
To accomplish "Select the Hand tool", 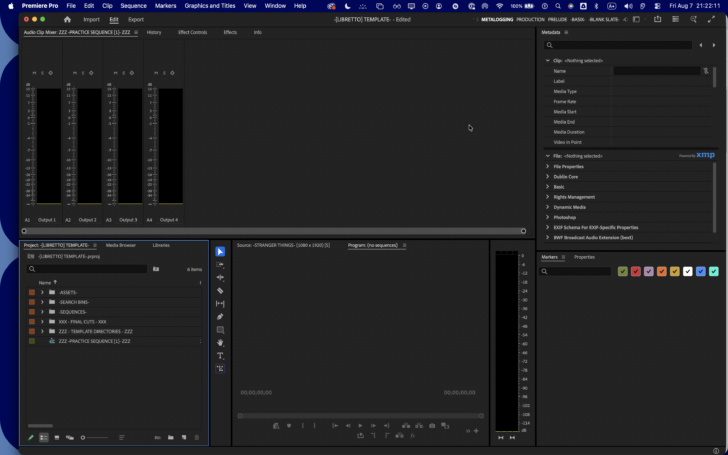I will point(220,343).
